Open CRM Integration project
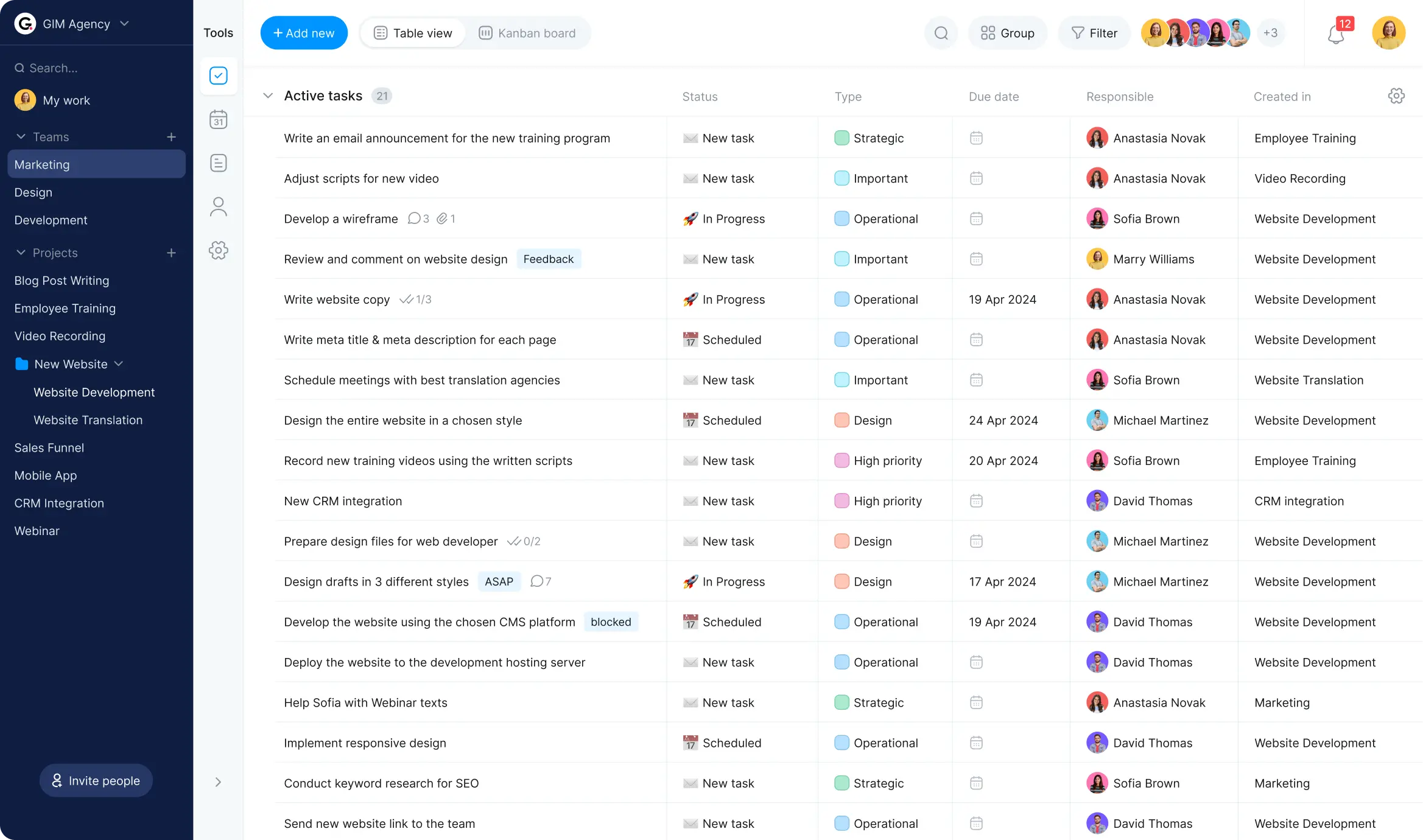Screen dimensions: 1423x840 59,503
